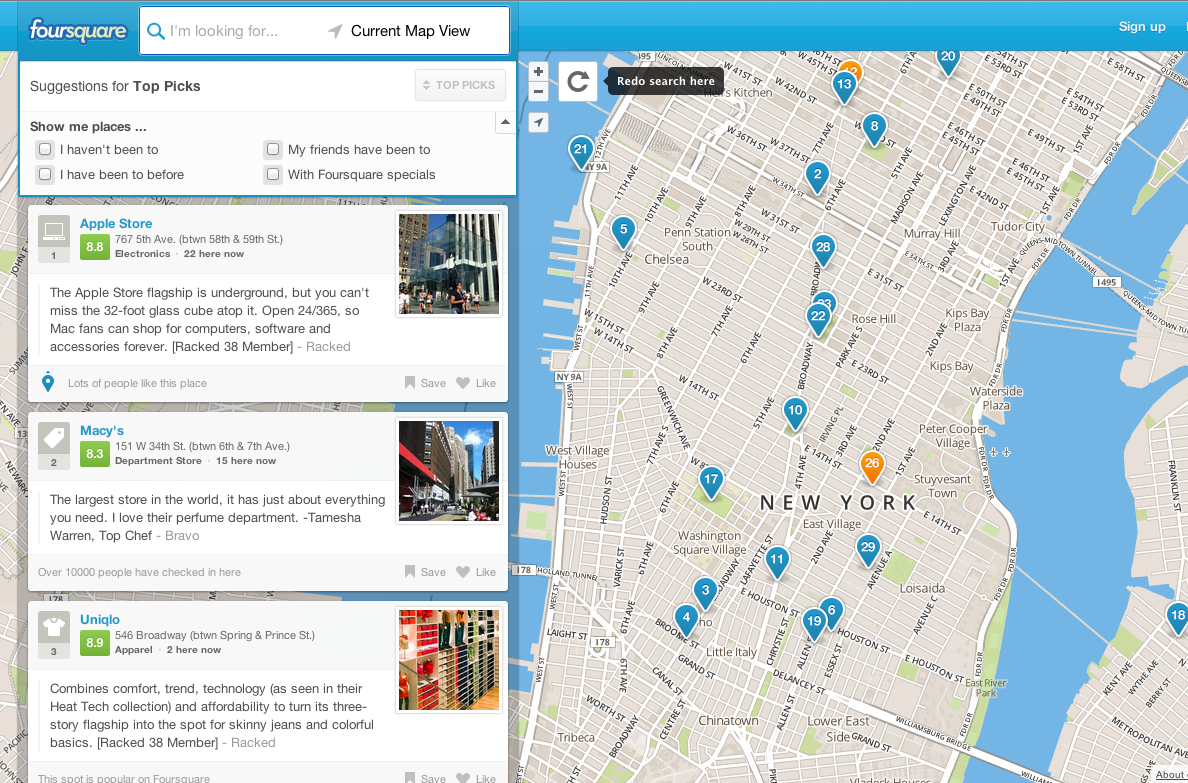Select orange map pin number 26
This screenshot has width=1188, height=783.
(x=872, y=466)
